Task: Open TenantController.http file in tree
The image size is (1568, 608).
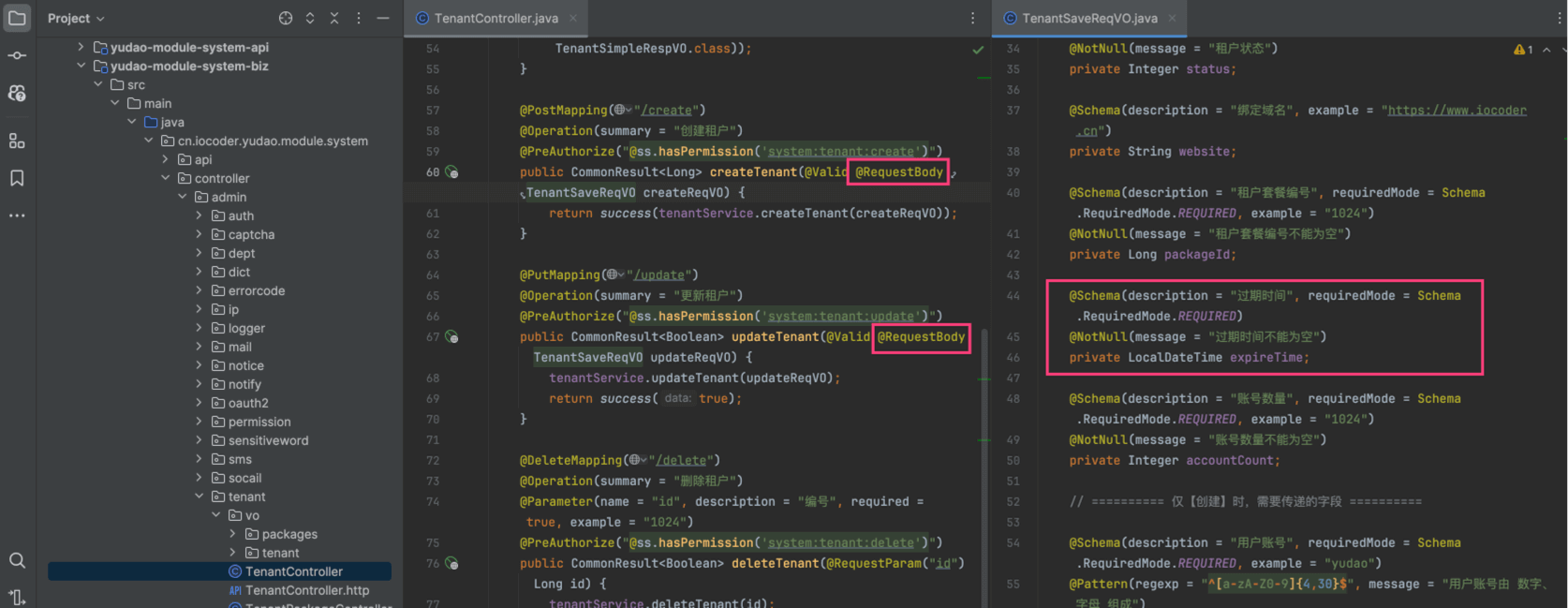Action: tap(306, 590)
